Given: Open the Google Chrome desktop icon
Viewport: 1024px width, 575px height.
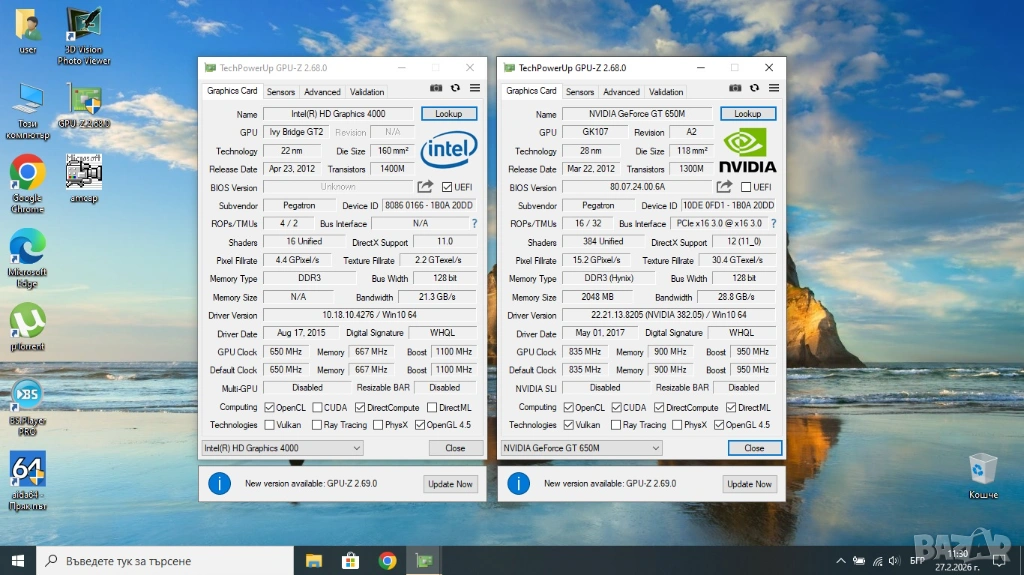Looking at the screenshot, I should coord(27,173).
